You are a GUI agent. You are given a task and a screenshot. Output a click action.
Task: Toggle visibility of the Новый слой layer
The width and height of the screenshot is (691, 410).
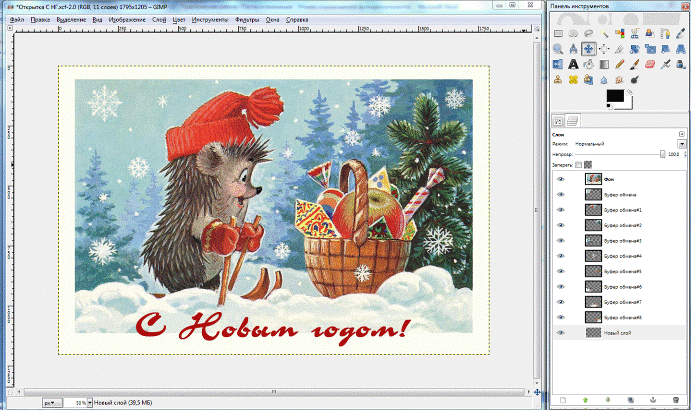[560, 332]
